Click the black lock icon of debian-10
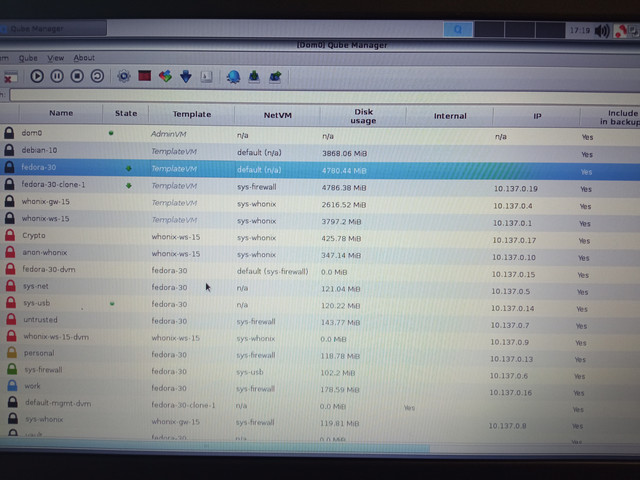Viewport: 640px width, 480px height. pos(9,150)
